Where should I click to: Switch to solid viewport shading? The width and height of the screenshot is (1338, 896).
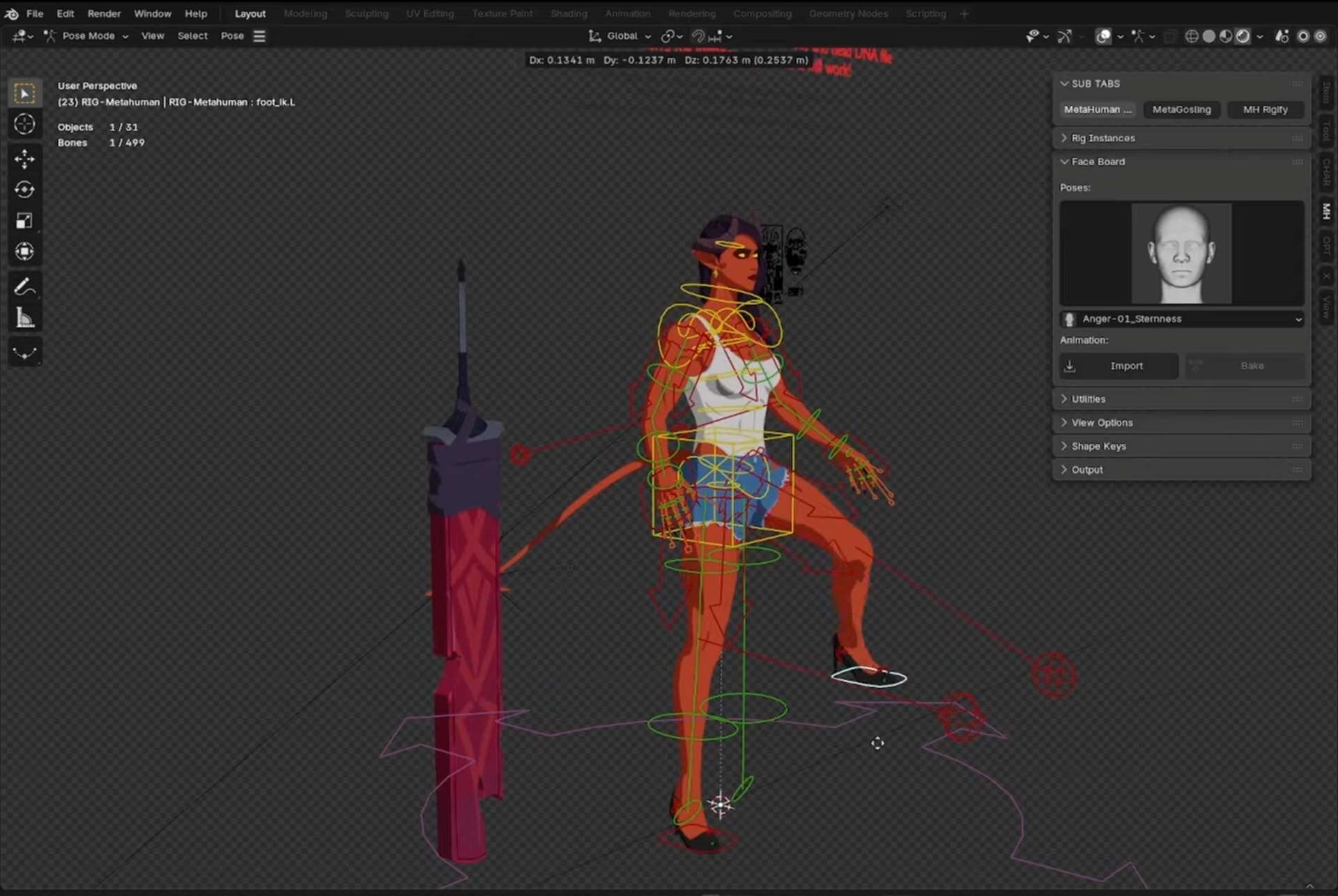(1209, 36)
